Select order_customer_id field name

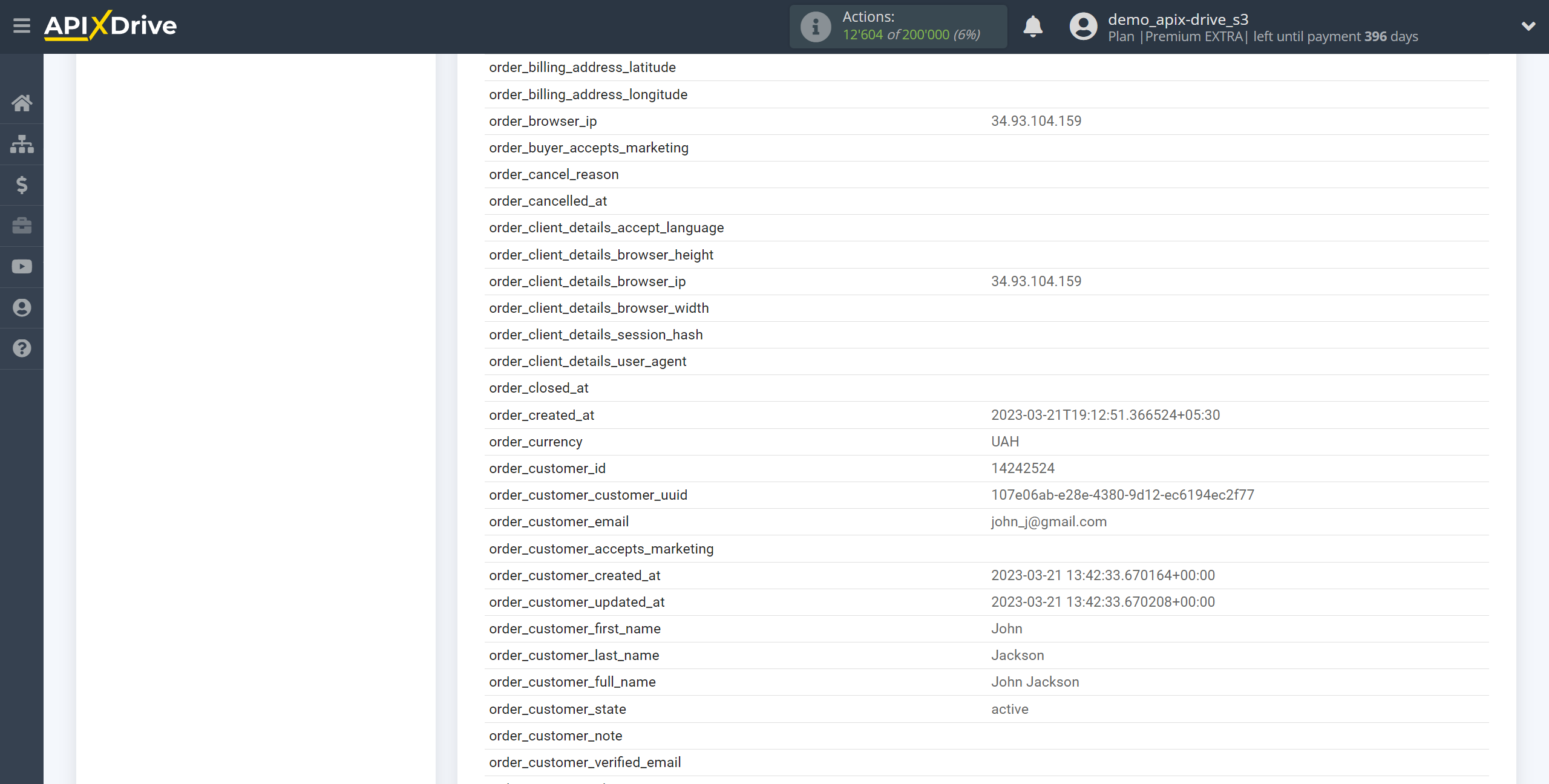[547, 468]
